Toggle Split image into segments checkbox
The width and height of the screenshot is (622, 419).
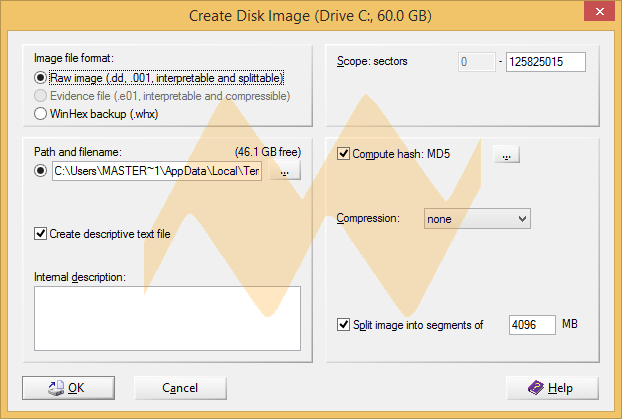[345, 325]
